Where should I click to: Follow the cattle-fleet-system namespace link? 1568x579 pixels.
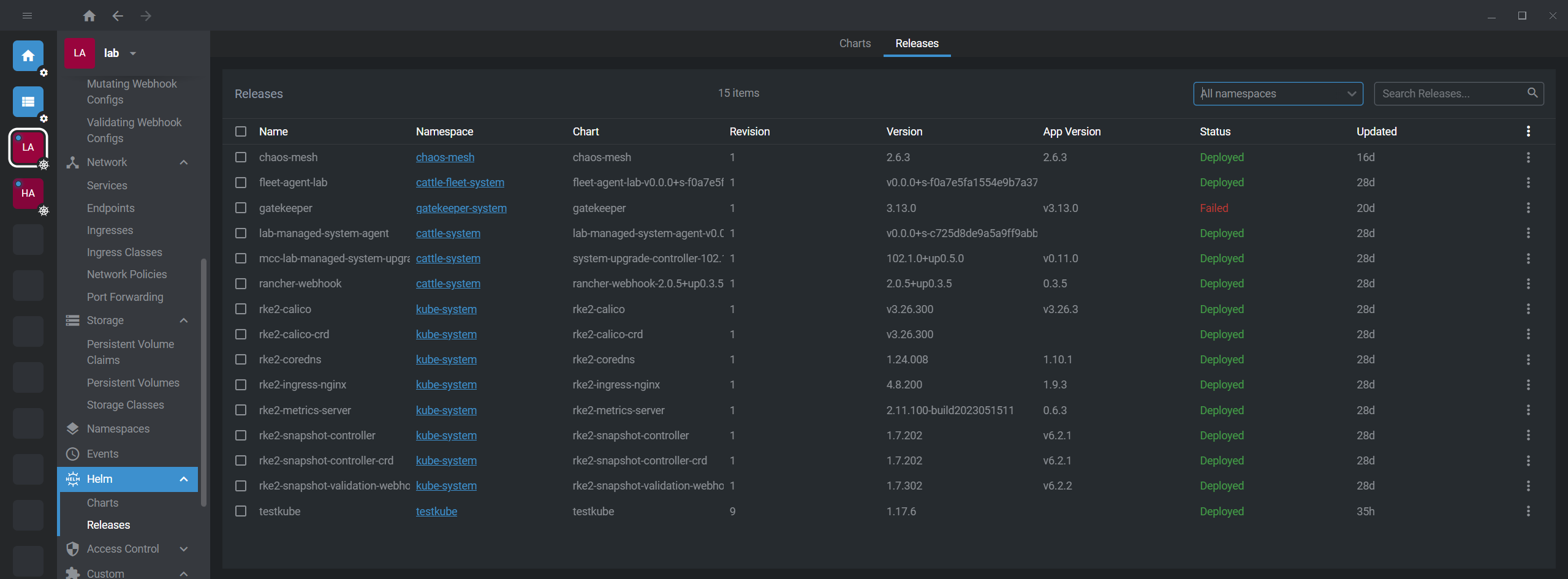(460, 183)
